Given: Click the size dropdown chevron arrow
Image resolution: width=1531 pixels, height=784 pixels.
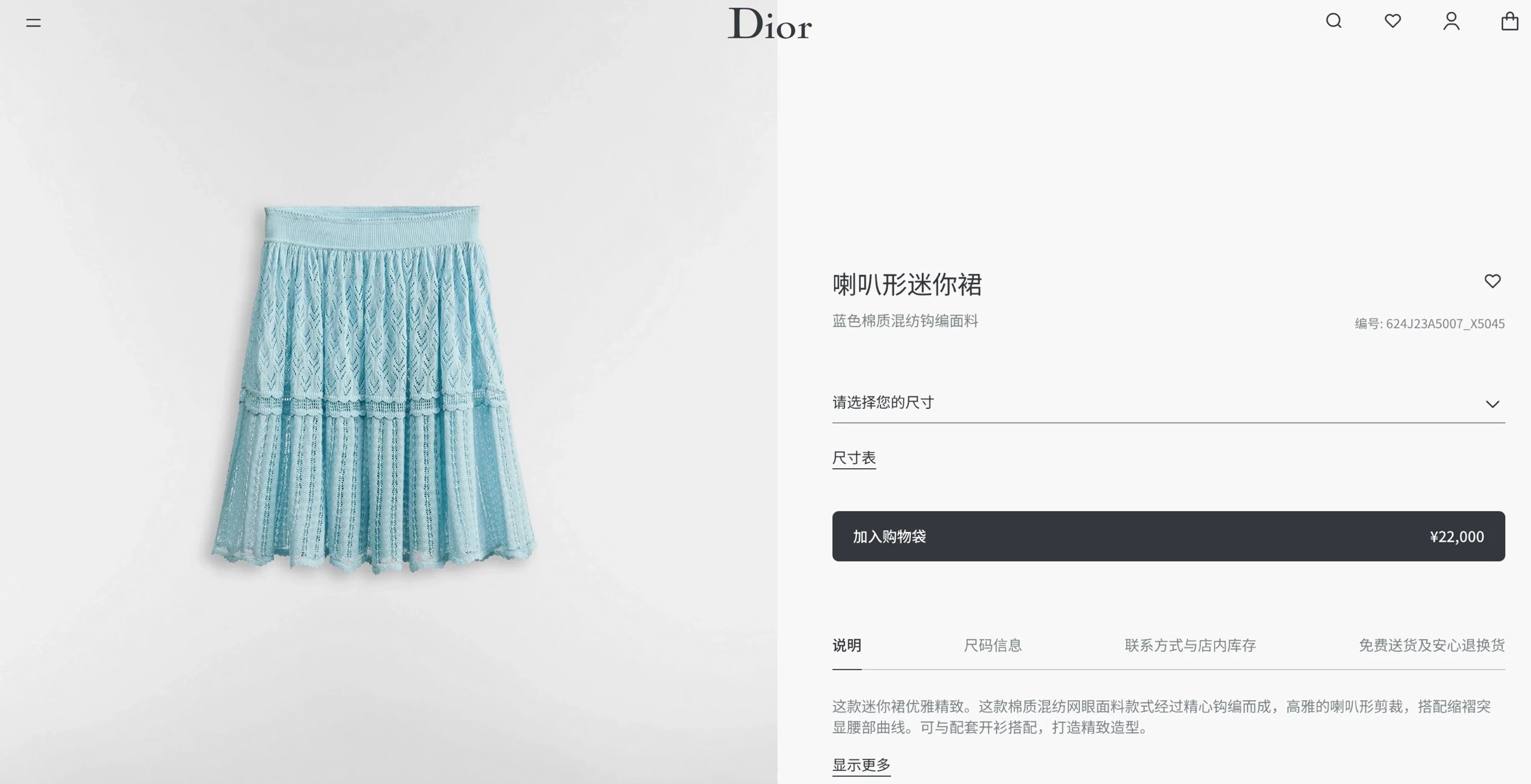Looking at the screenshot, I should [x=1493, y=404].
